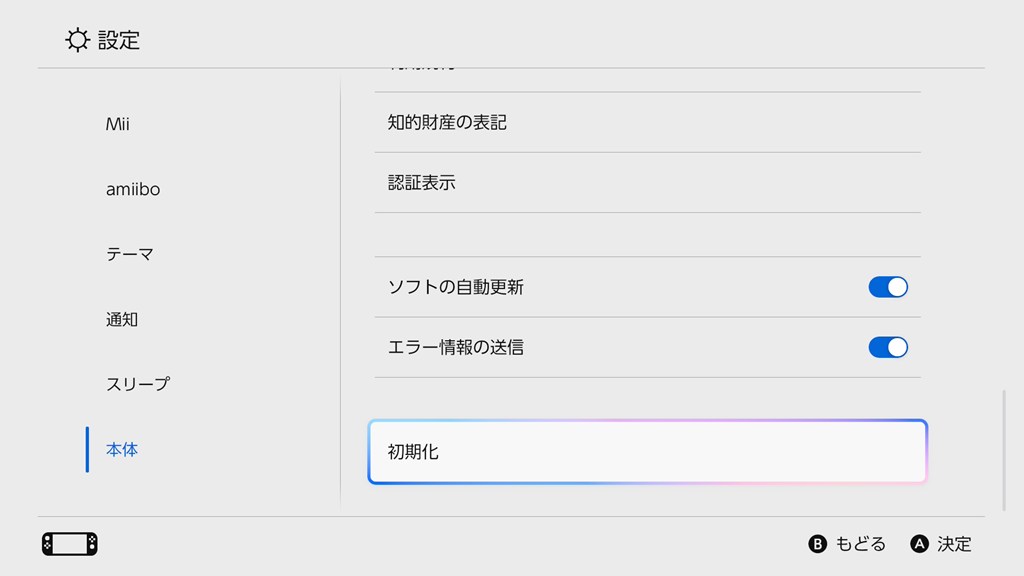The image size is (1024, 576).
Task: Go to 通知 settings
Action: 122,320
